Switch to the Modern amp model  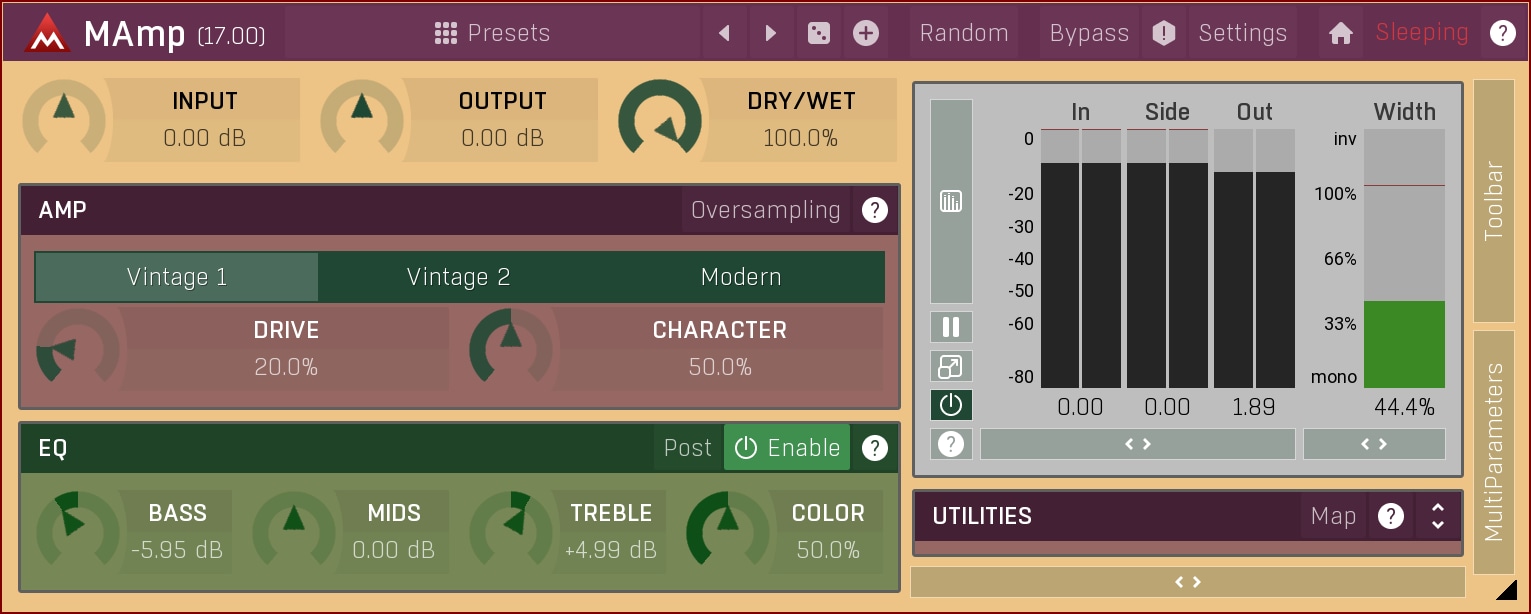(x=741, y=277)
